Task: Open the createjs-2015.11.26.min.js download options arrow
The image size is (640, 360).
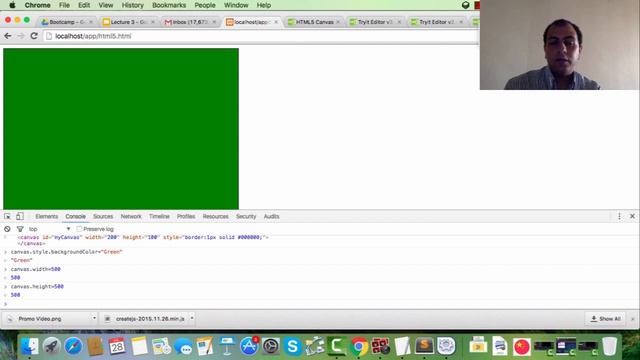Action: coord(192,318)
